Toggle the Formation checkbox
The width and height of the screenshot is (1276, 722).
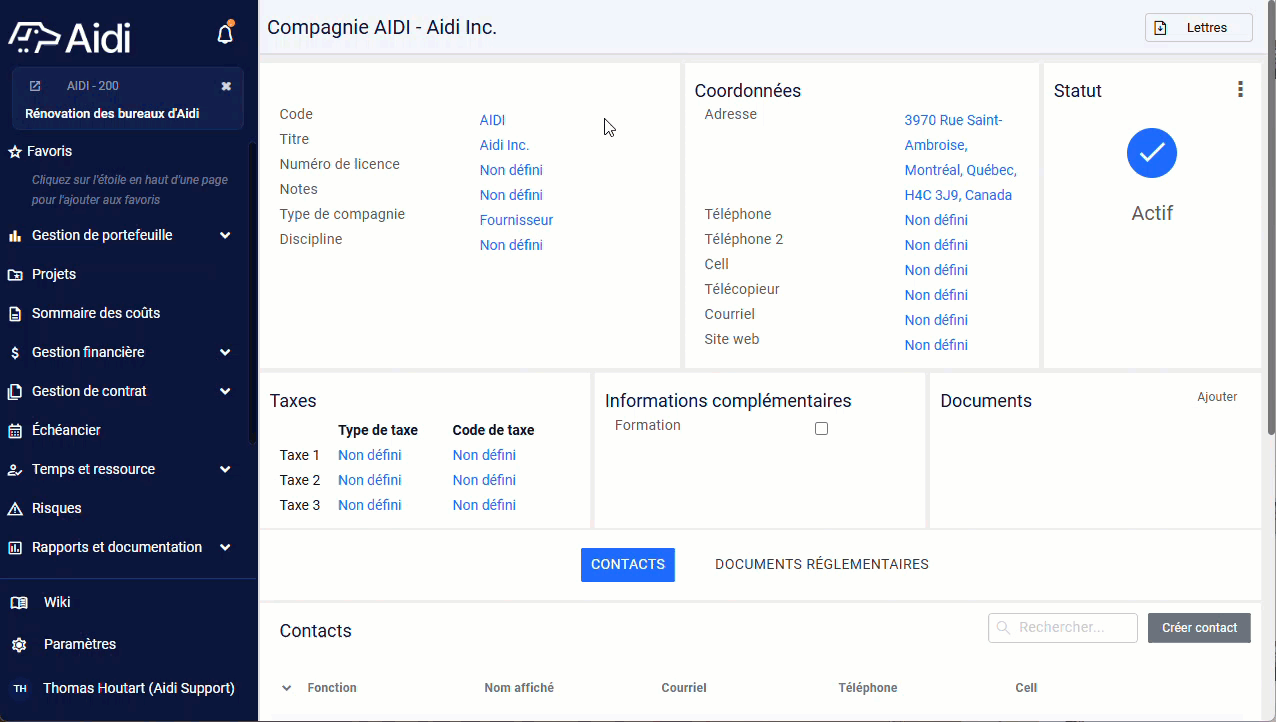coord(821,428)
